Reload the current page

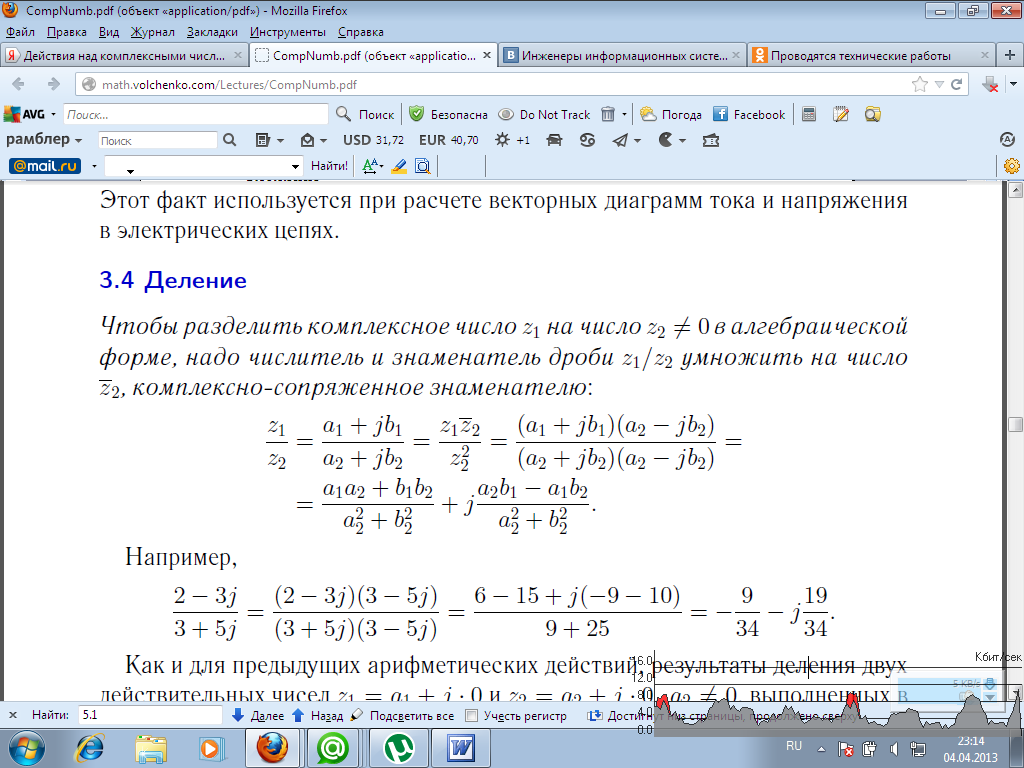point(957,84)
